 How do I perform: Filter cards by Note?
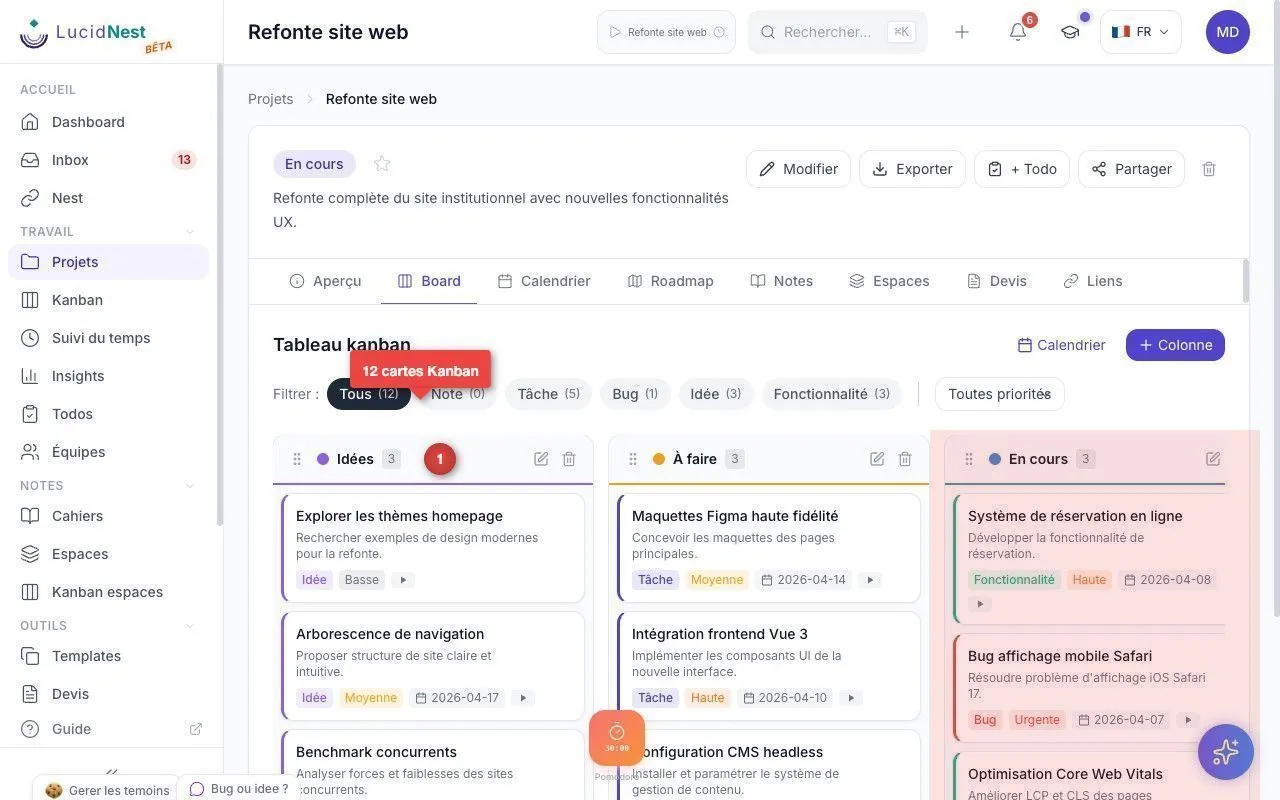pos(458,394)
